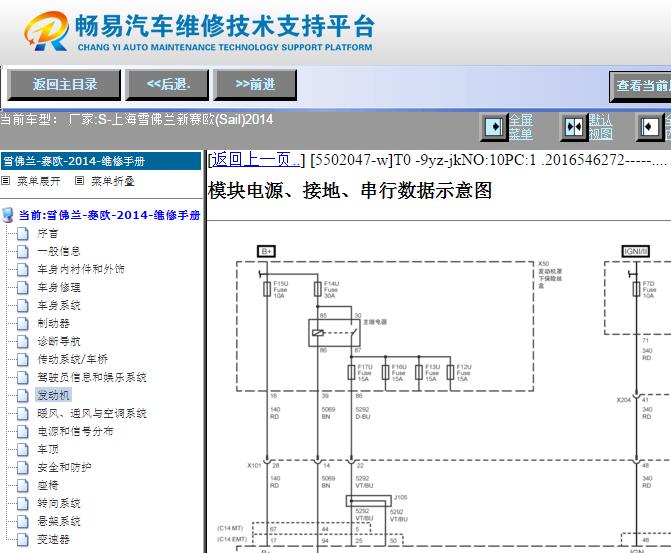Click the page icon beside 一般信息
The height and width of the screenshot is (553, 671).
[x=23, y=252]
